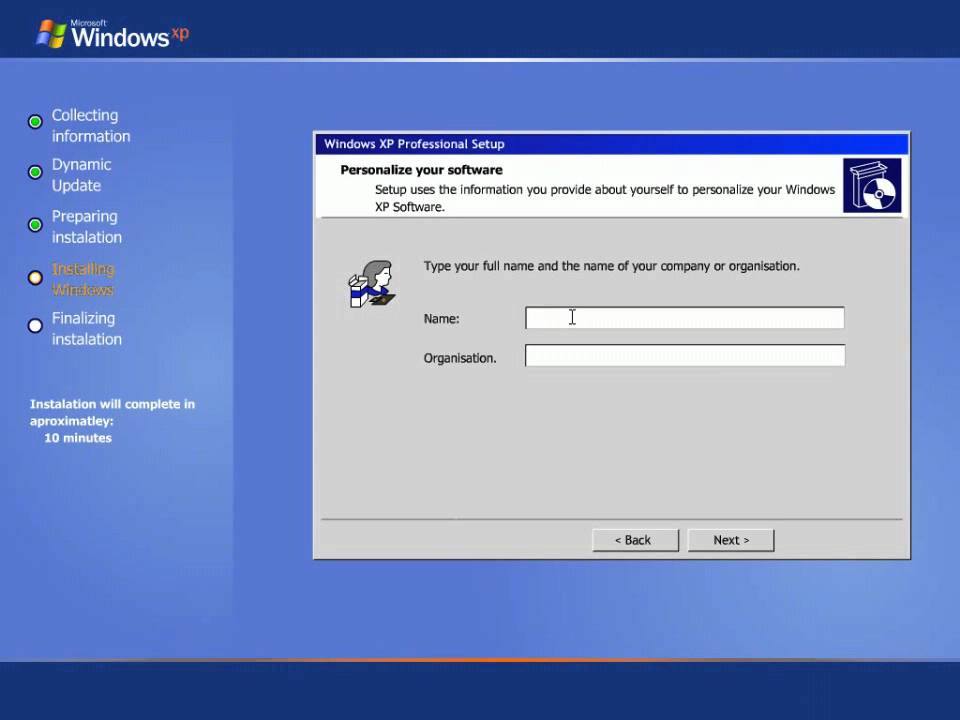Focus the Name text field
960x720 pixels.
pyautogui.click(x=684, y=318)
